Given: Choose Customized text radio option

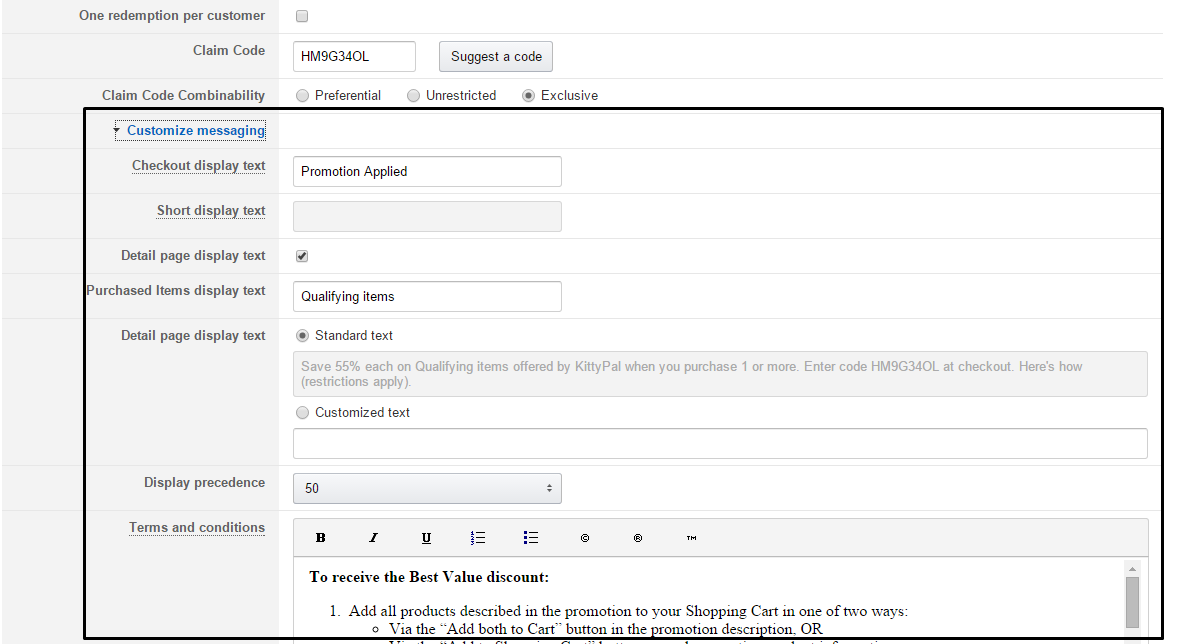Looking at the screenshot, I should (303, 412).
